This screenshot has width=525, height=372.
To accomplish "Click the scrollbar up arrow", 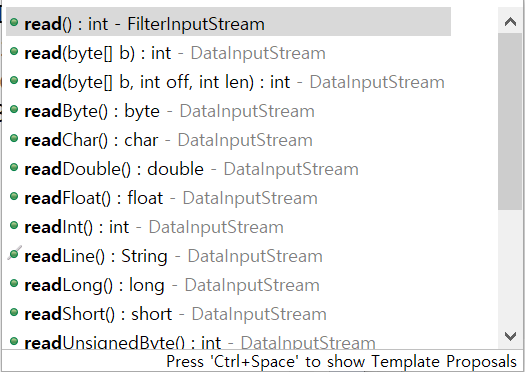I will tap(510, 22).
